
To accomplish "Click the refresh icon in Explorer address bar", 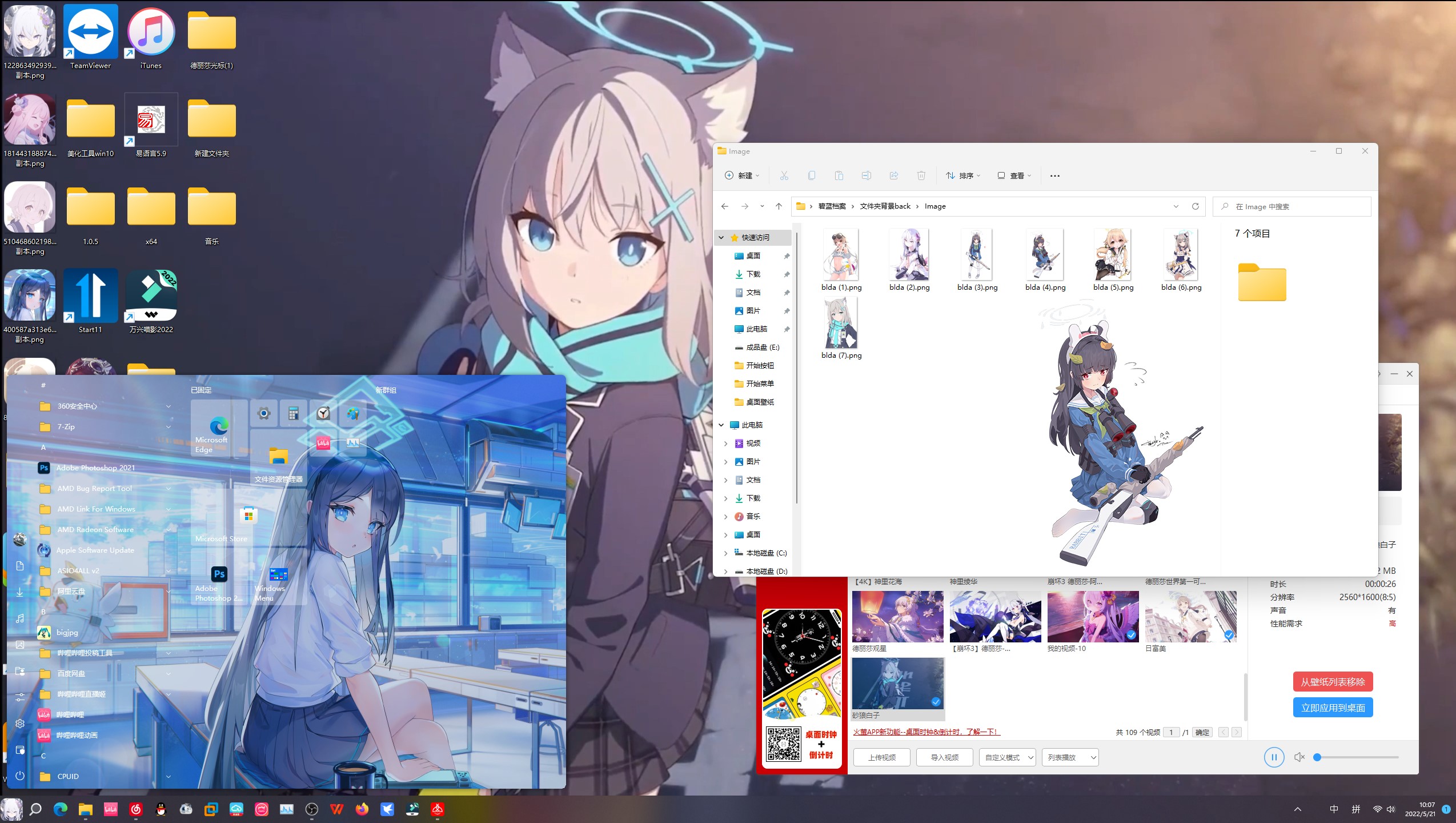I will pyautogui.click(x=1195, y=206).
